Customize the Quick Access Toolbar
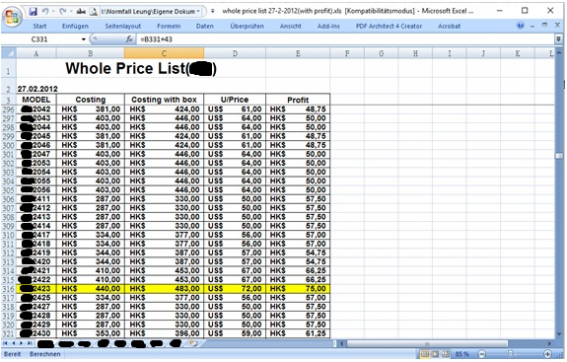 213,11
